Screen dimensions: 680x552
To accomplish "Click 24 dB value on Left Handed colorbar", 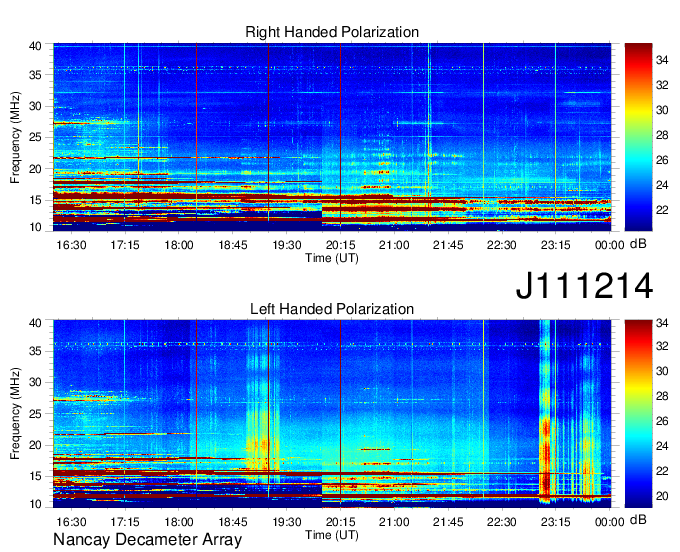I will 662,446.
